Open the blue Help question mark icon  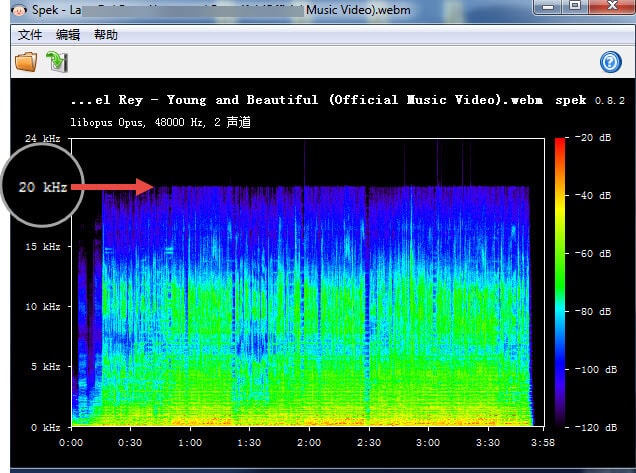point(610,63)
